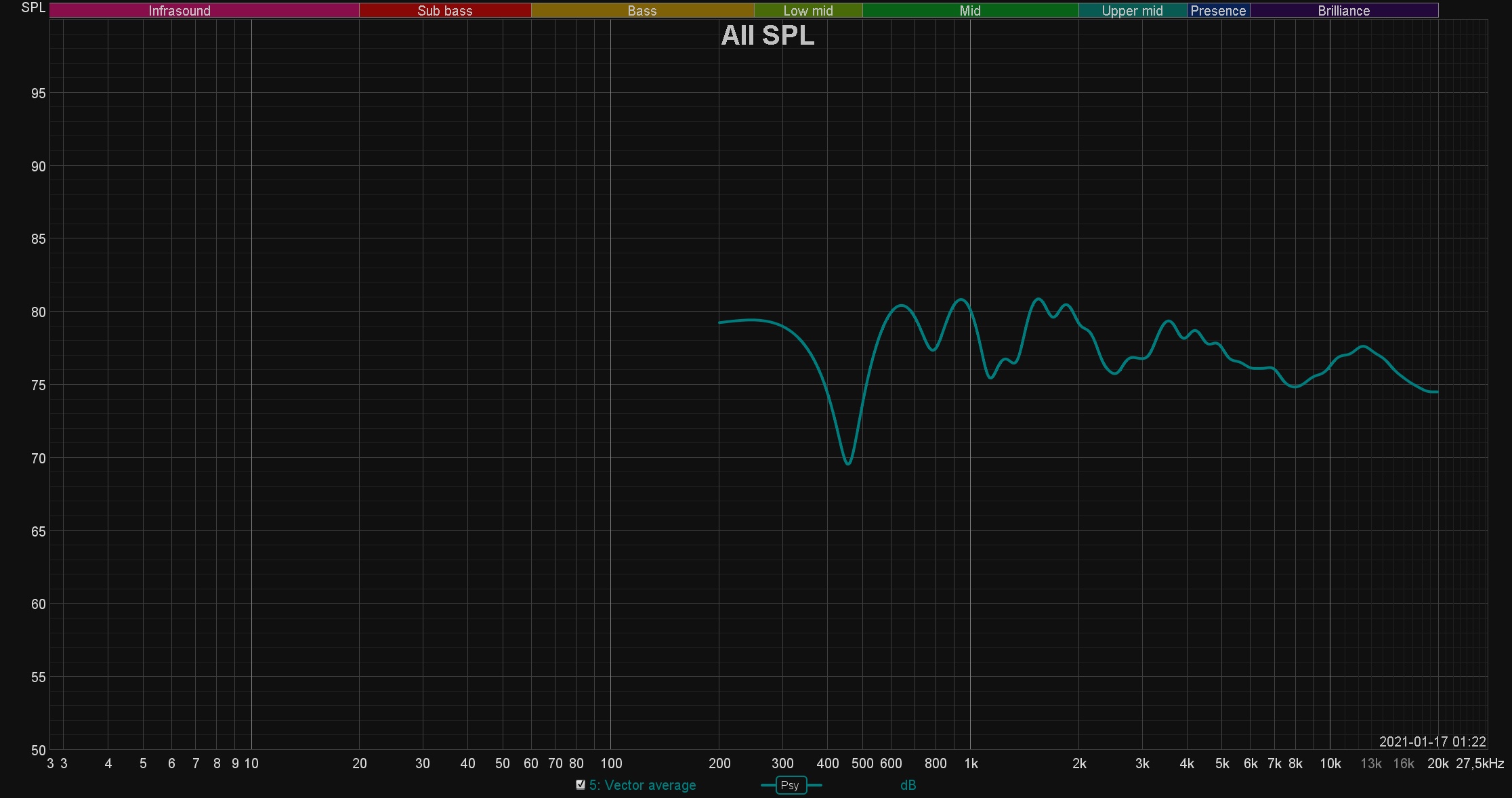Viewport: 1512px width, 798px height.
Task: Click the 5: Vector average legend label
Action: (642, 785)
